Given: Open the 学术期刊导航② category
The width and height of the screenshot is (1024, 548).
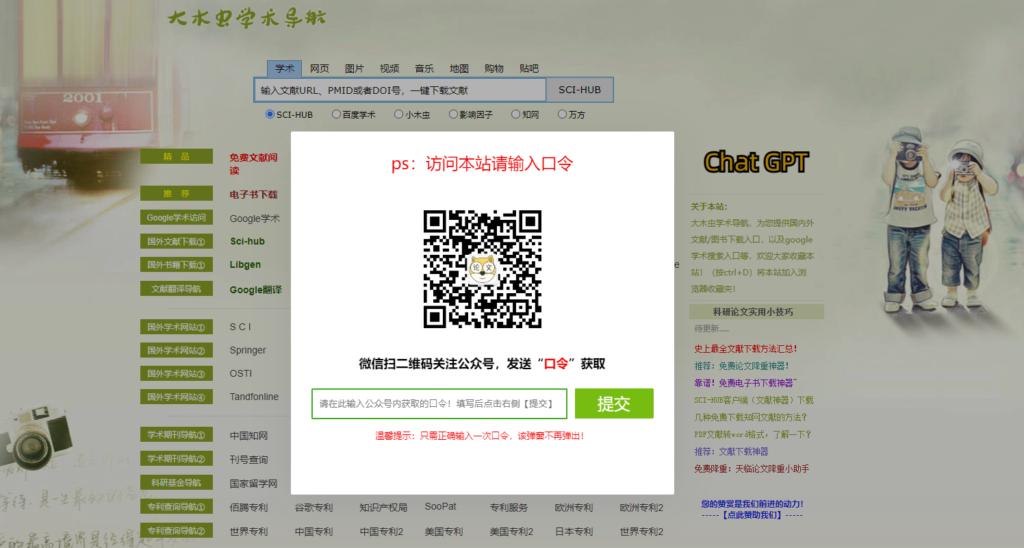Looking at the screenshot, I should pyautogui.click(x=176, y=459).
